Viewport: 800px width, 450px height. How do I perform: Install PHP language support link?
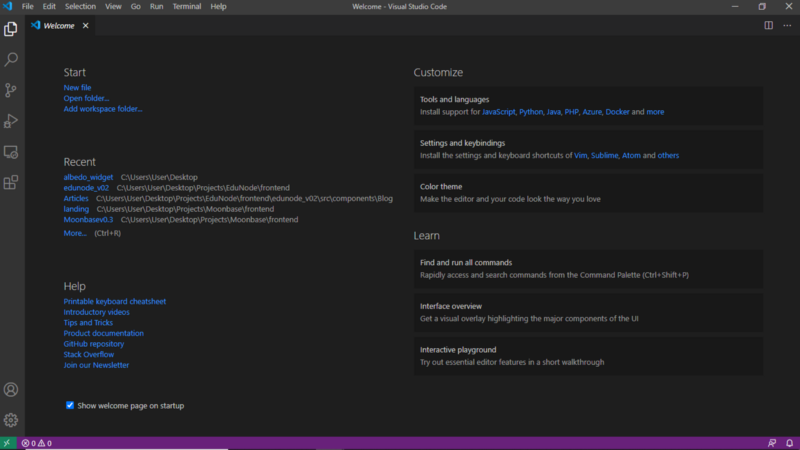pyautogui.click(x=571, y=112)
